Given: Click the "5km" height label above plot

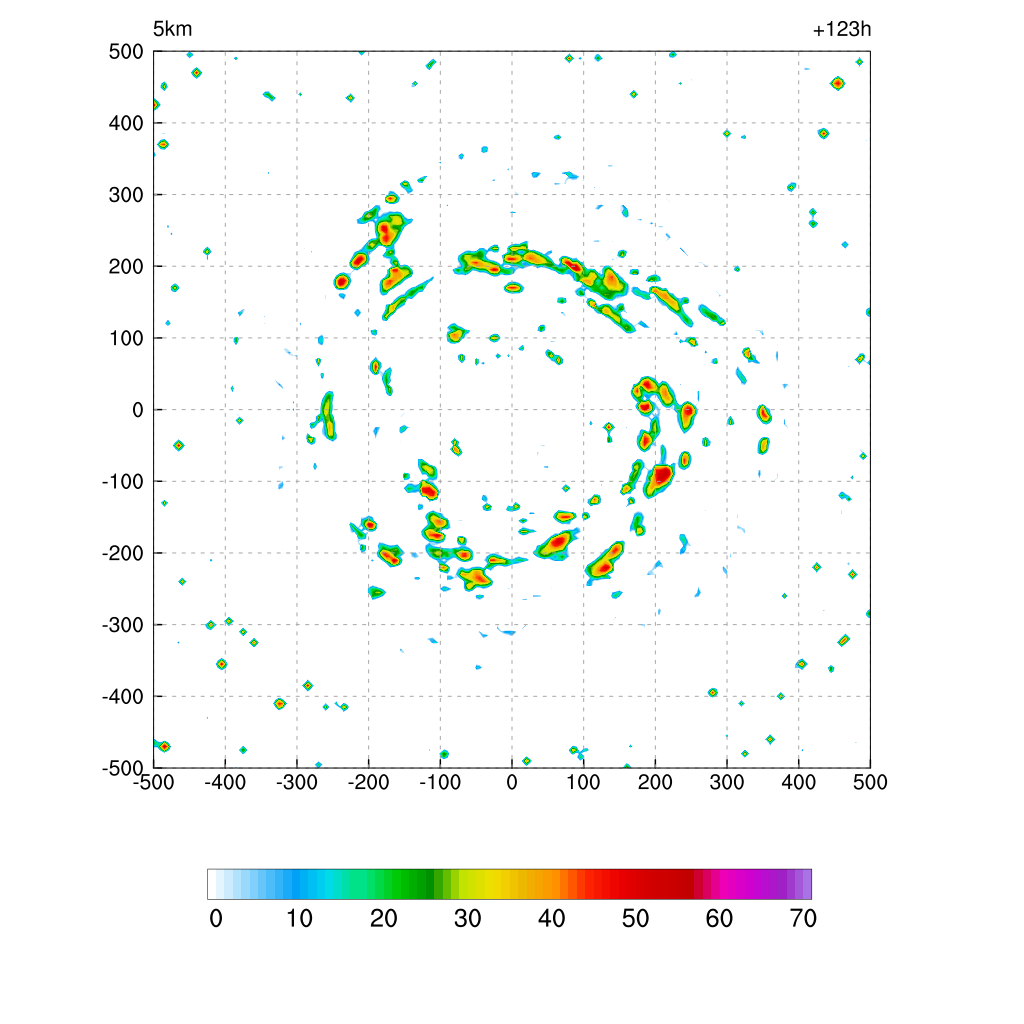Looking at the screenshot, I should [x=172, y=29].
